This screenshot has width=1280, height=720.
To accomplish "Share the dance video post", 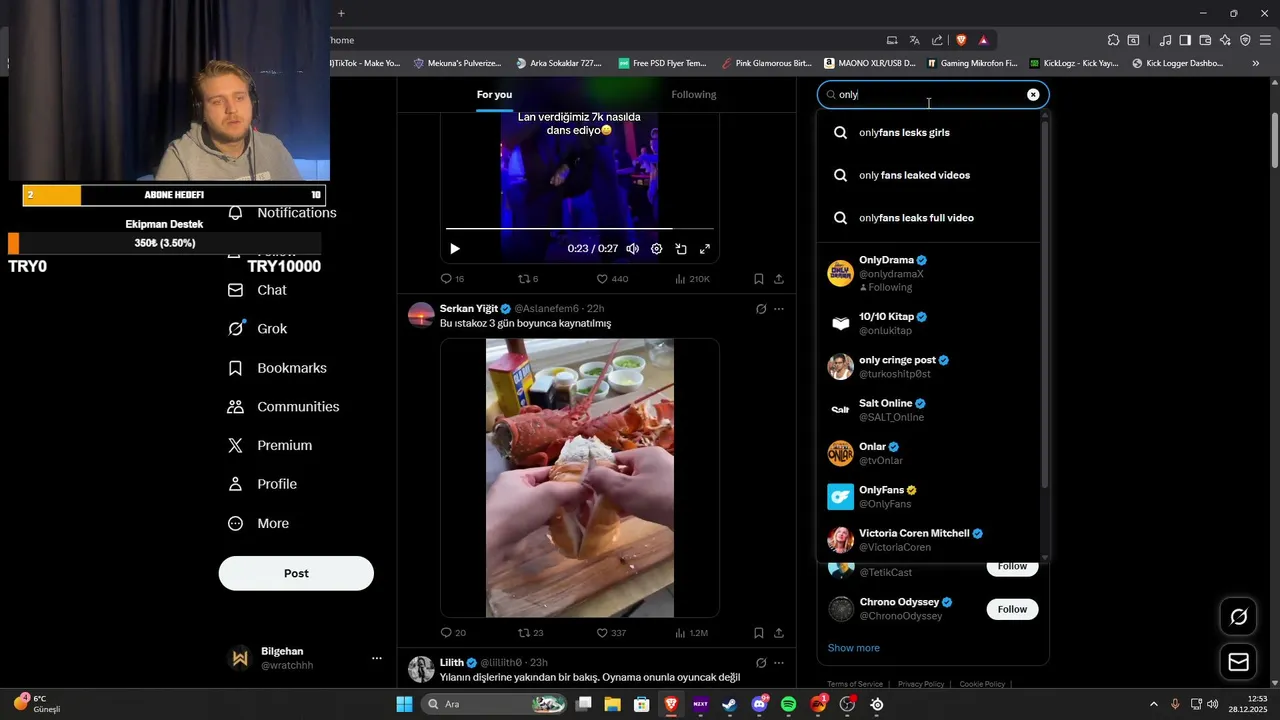I will tap(779, 279).
